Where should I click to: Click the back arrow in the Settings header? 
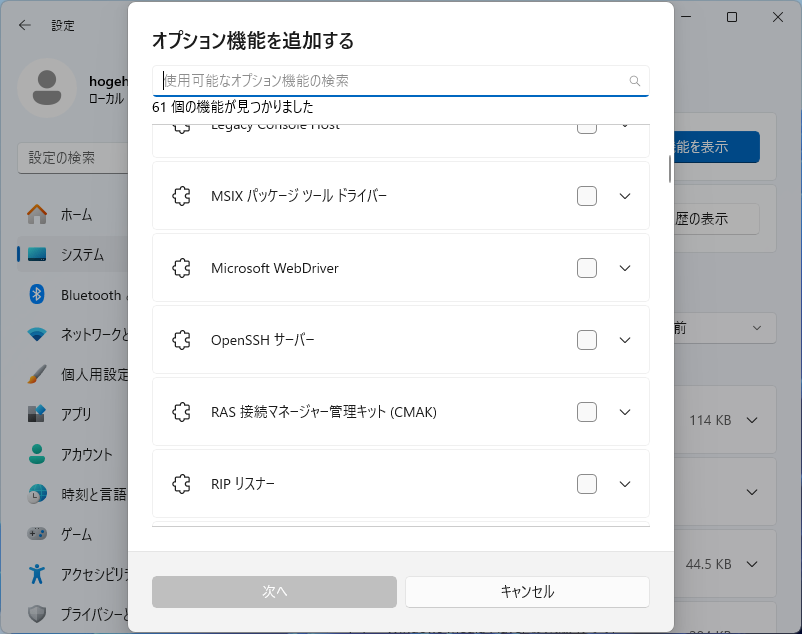coord(25,25)
